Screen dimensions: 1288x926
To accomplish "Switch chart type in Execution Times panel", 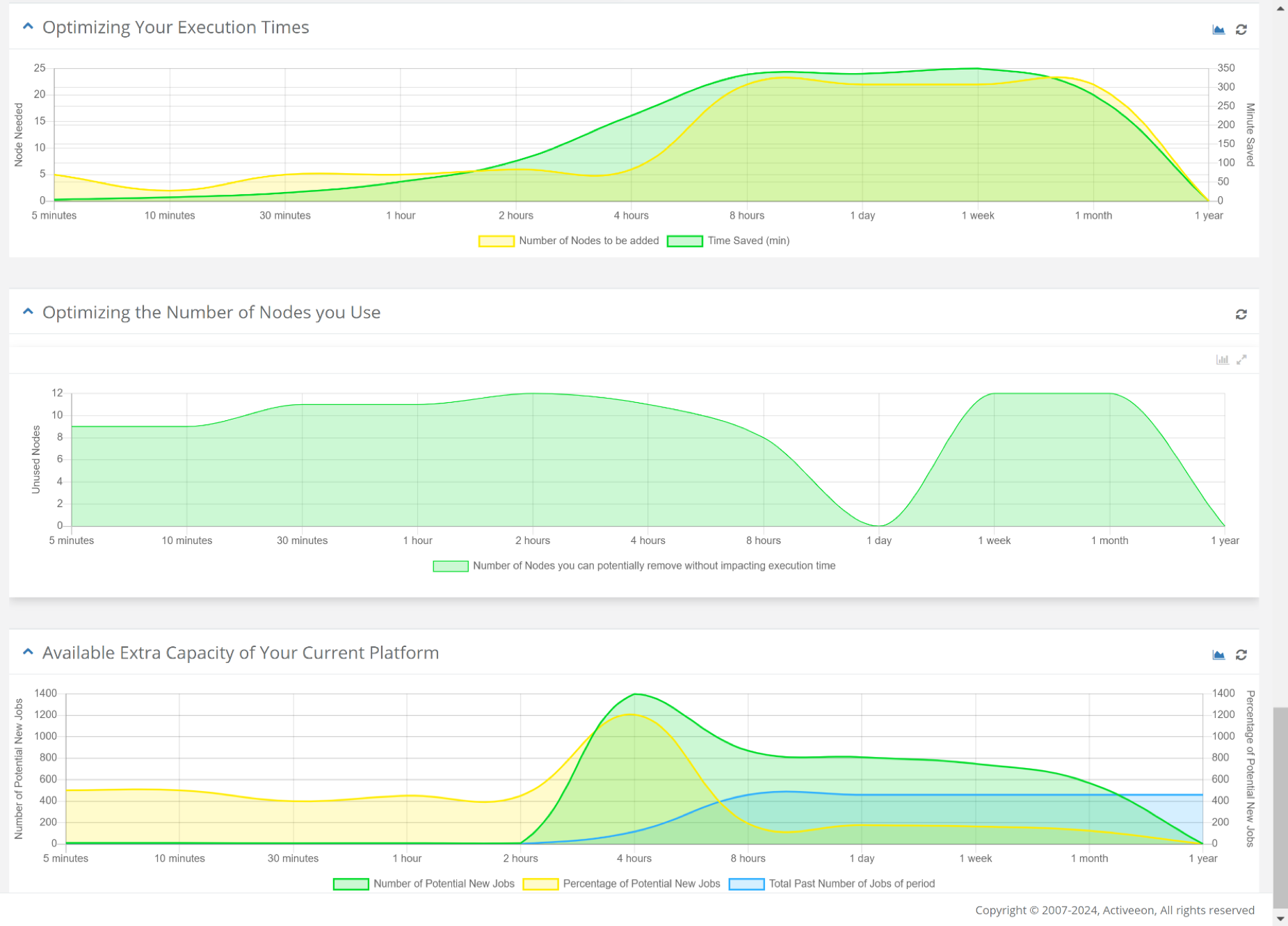I will click(1218, 29).
